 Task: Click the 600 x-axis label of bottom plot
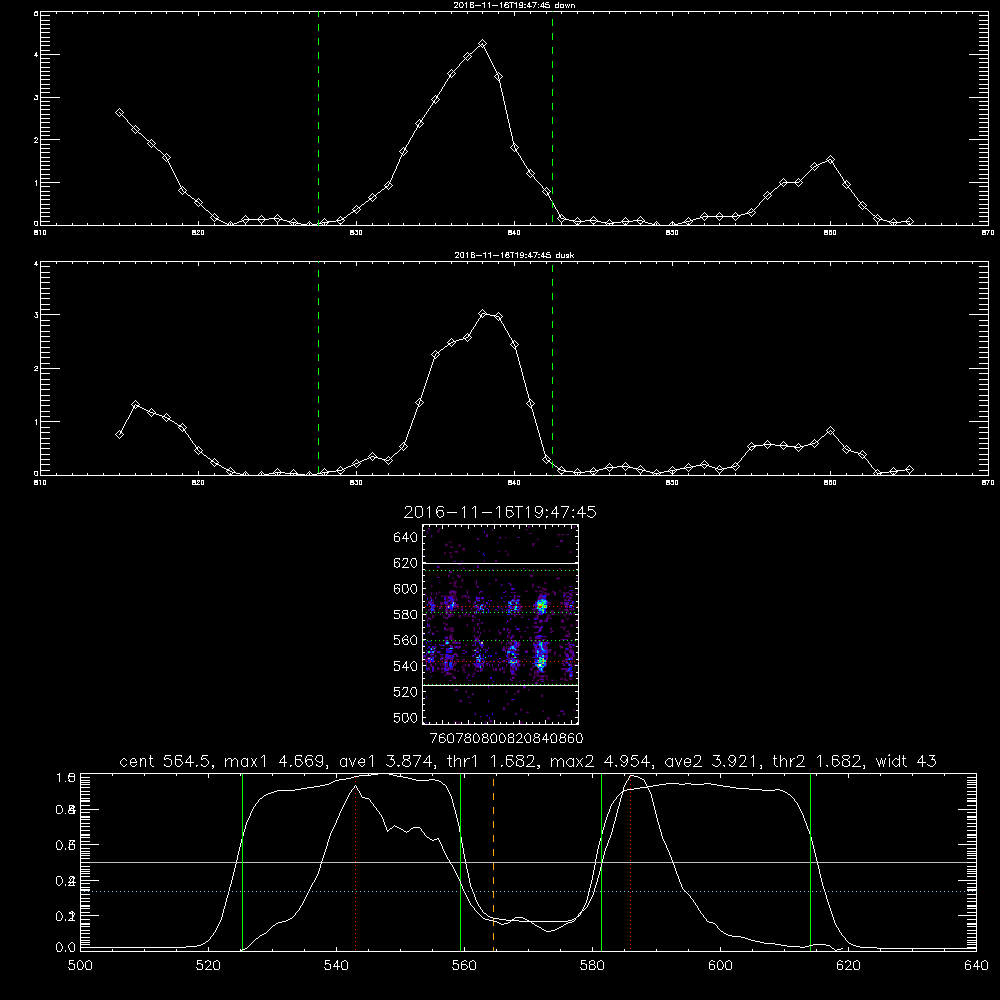(720, 965)
